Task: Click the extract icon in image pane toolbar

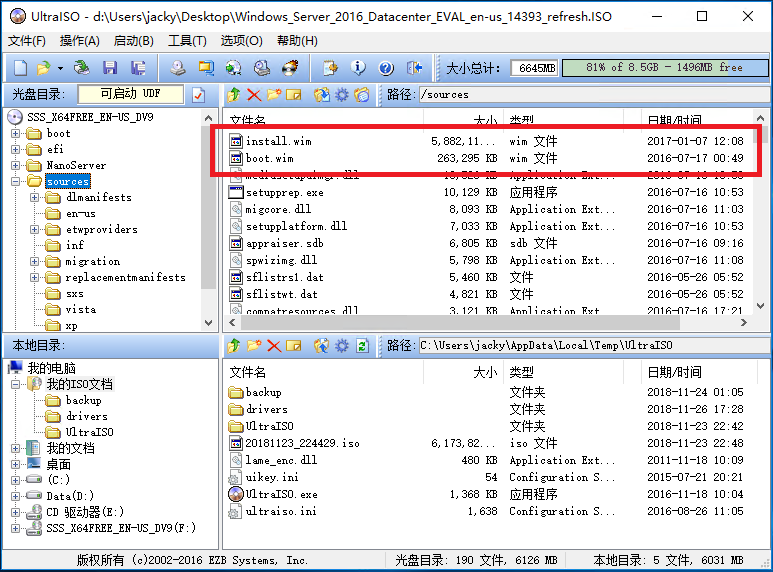Action: tap(321, 94)
